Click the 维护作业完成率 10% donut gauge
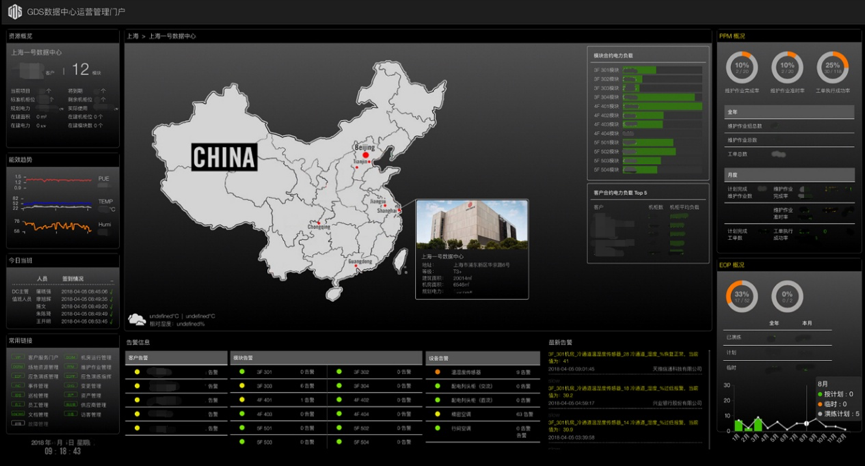 click(741, 67)
